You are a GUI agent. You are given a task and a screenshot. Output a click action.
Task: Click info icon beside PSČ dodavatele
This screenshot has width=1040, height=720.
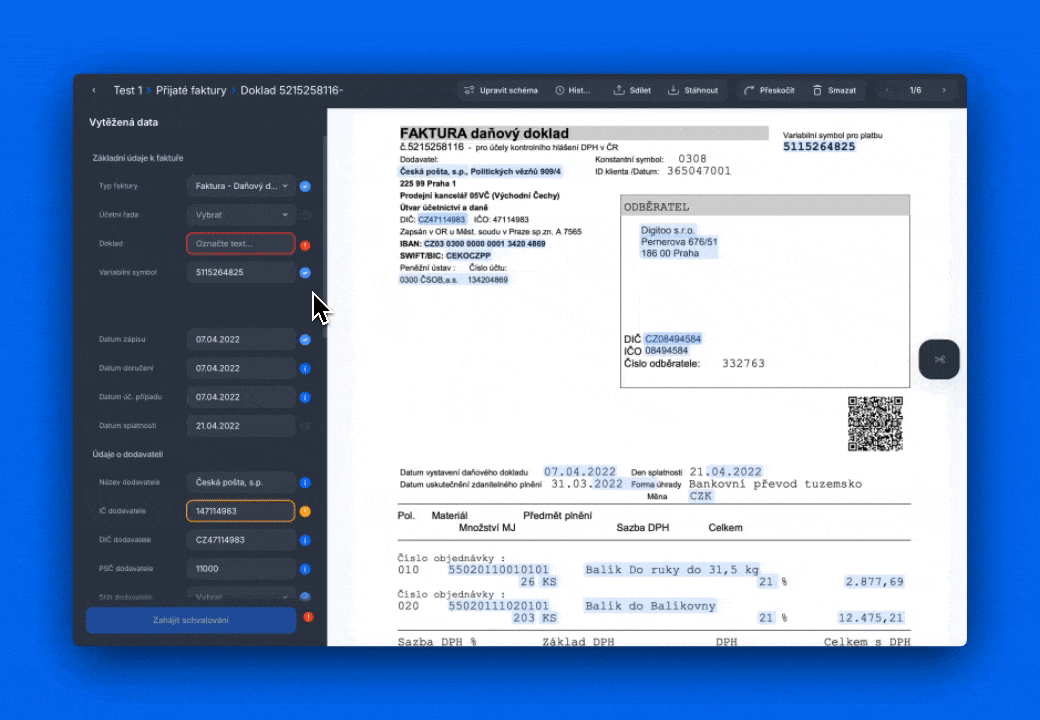305,569
